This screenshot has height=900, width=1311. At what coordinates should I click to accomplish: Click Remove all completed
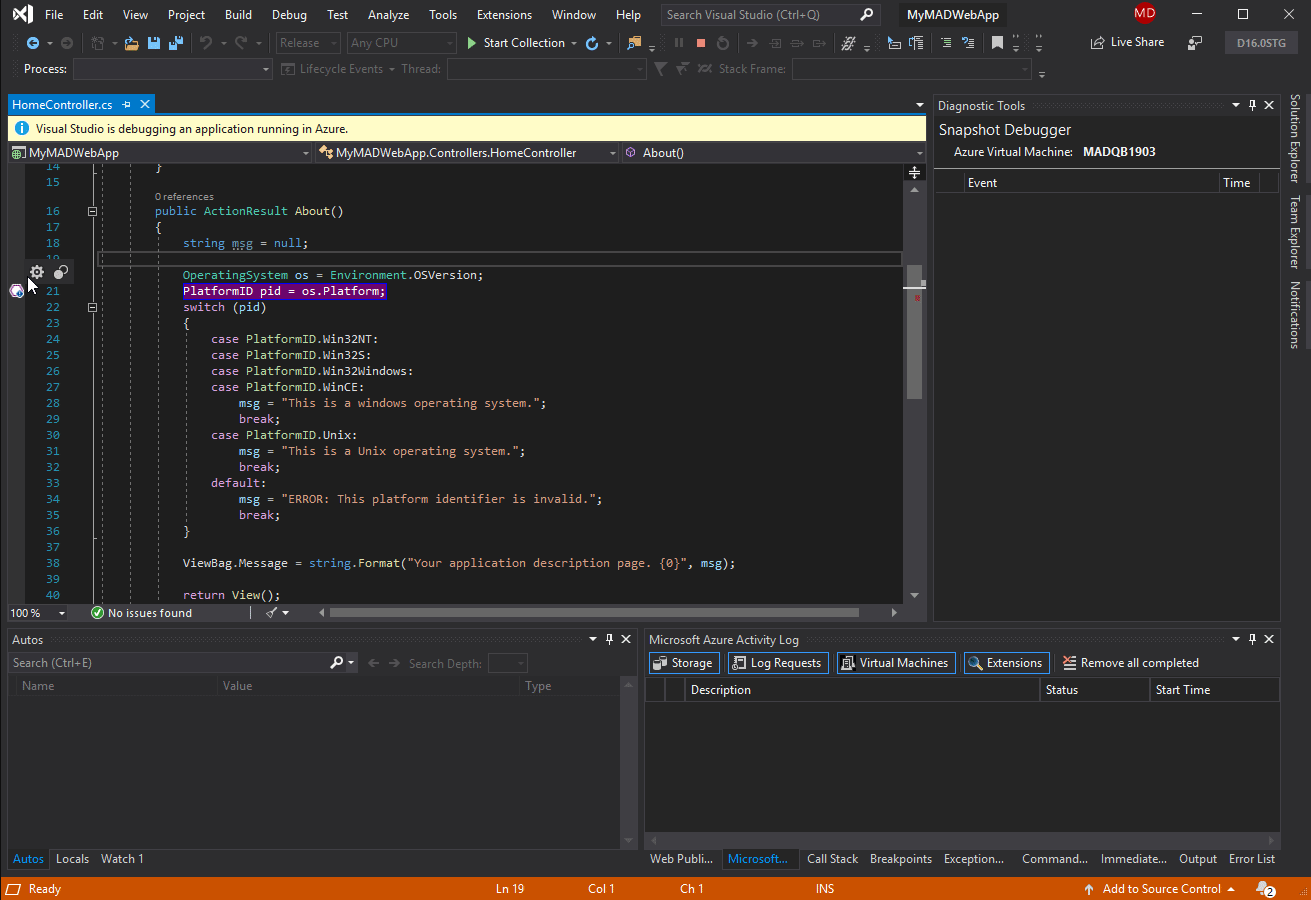click(x=1130, y=663)
